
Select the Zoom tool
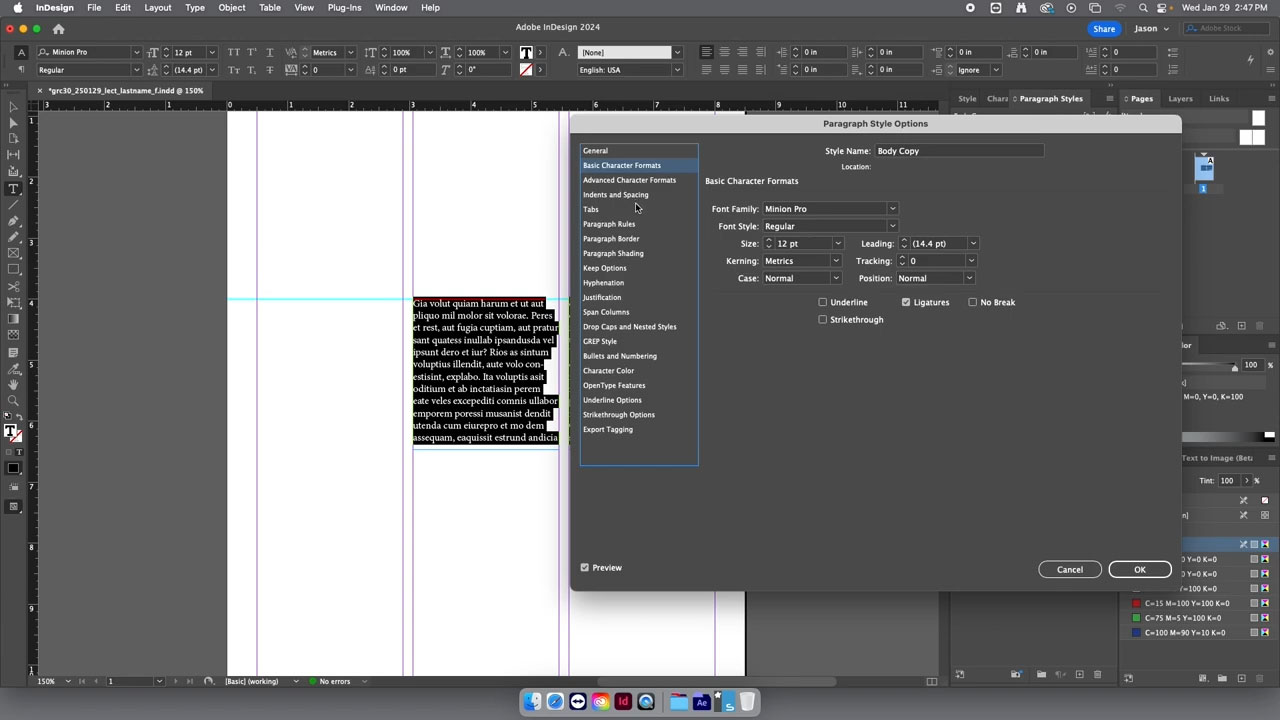[13, 400]
